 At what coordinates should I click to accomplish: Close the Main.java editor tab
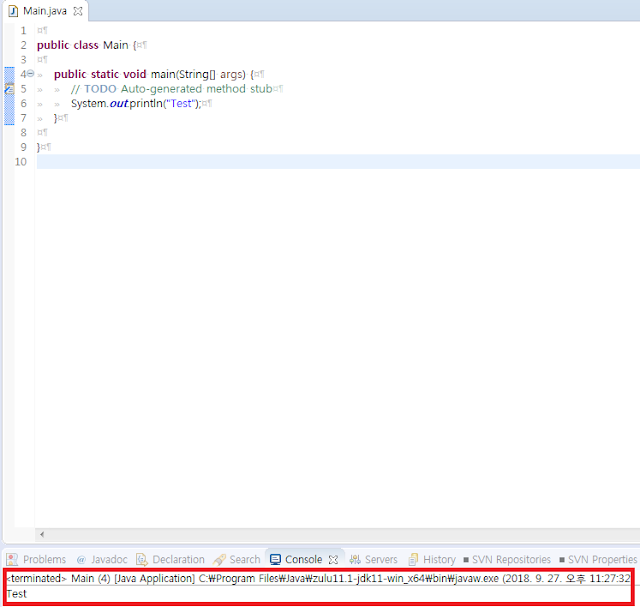pyautogui.click(x=78, y=11)
